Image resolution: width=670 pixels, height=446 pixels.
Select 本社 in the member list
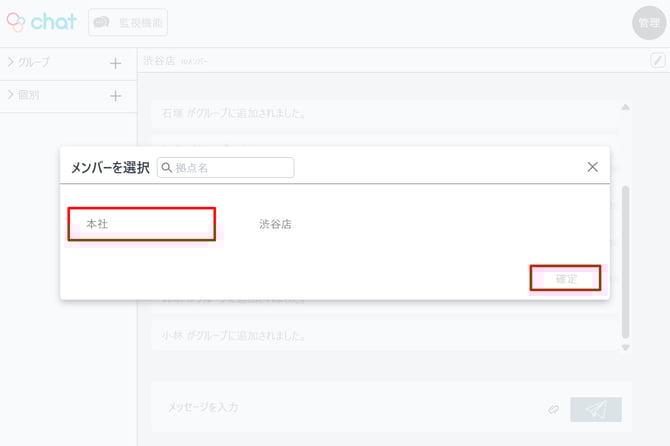141,224
